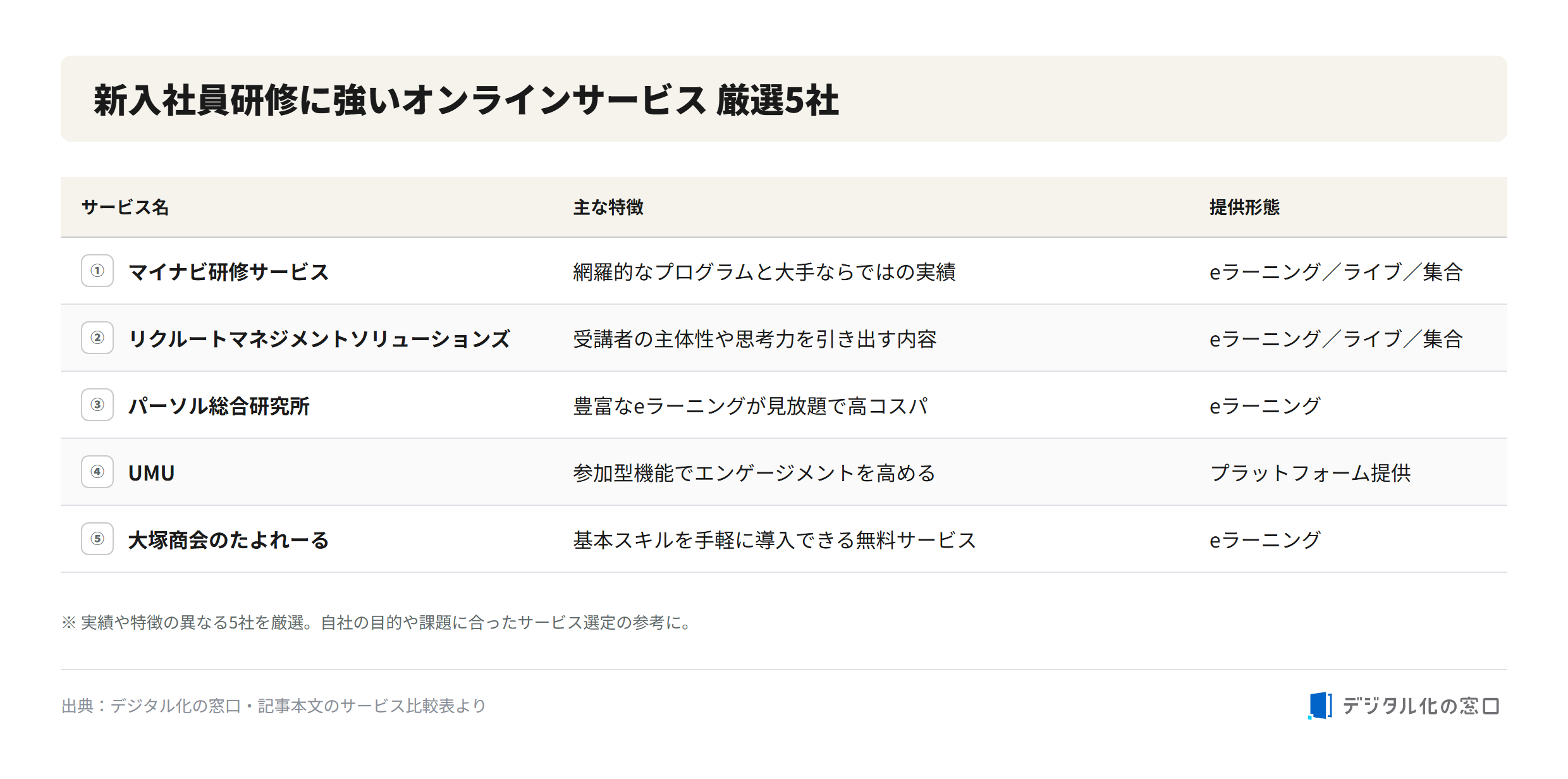Open リクルートマネジメントソリューションズ entry
This screenshot has width=1568, height=779.
click(319, 339)
